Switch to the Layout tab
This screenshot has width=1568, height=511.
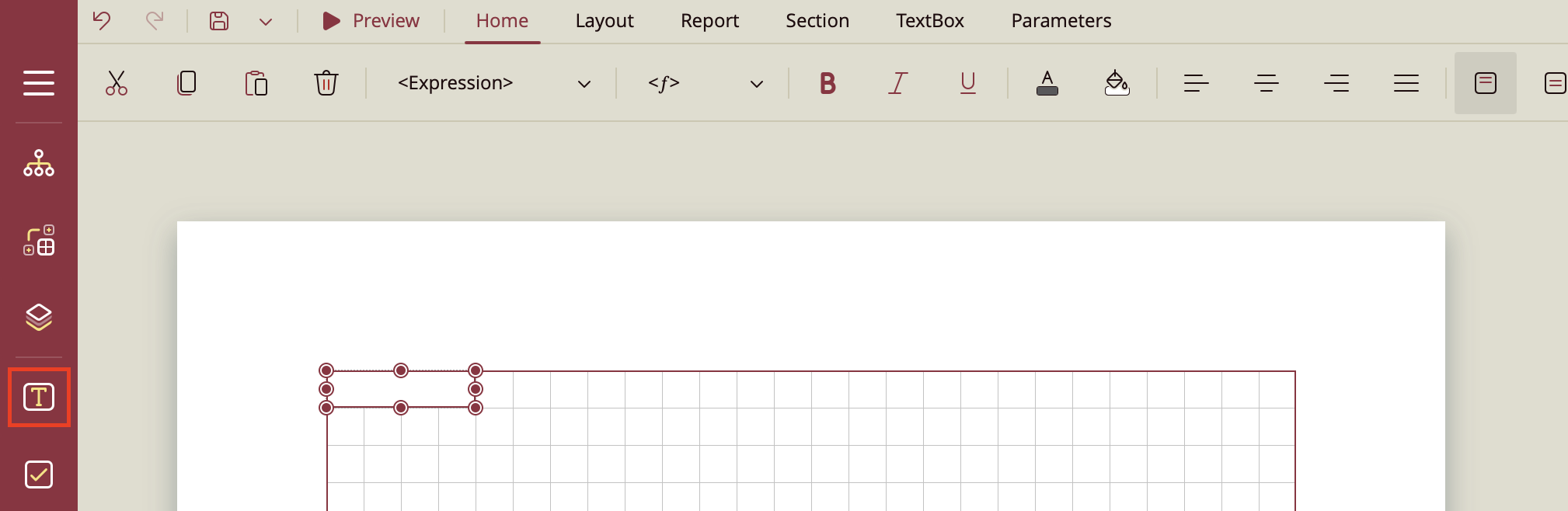pos(605,21)
